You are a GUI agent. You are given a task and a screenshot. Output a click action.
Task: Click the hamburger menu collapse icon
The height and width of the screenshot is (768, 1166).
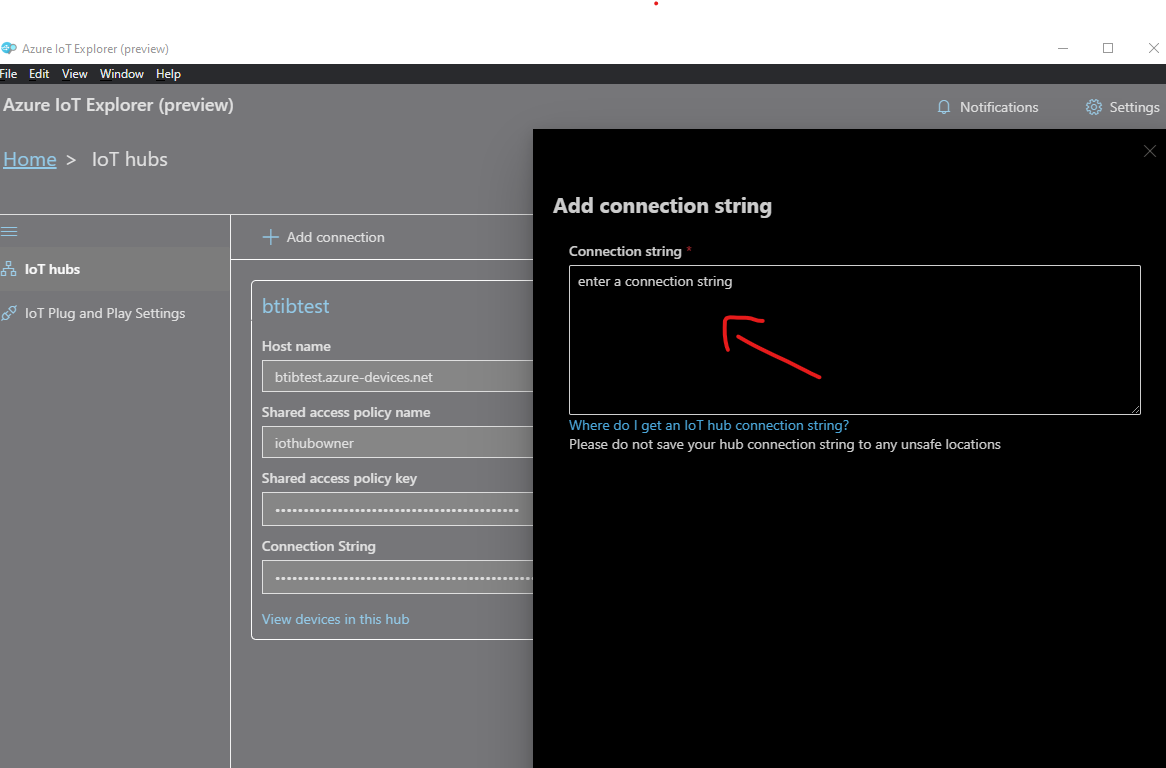[9, 231]
